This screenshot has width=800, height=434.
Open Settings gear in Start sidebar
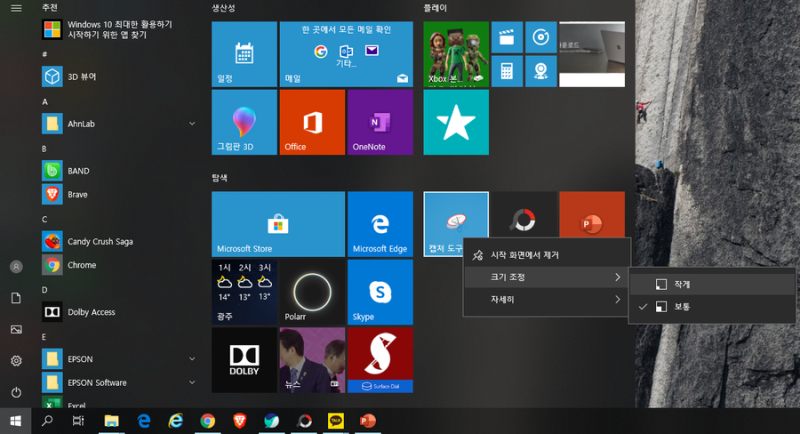point(16,361)
